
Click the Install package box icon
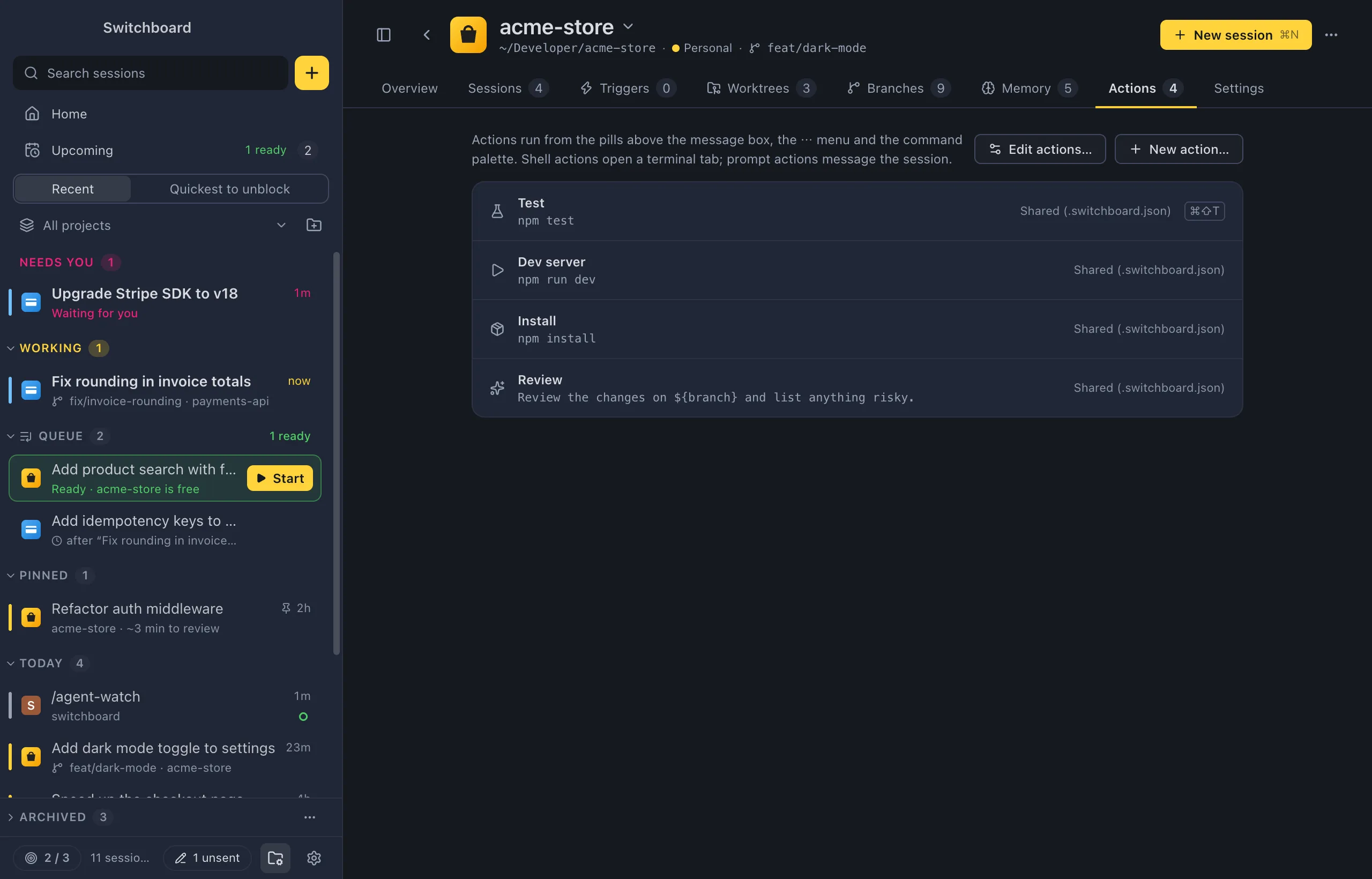click(x=497, y=329)
